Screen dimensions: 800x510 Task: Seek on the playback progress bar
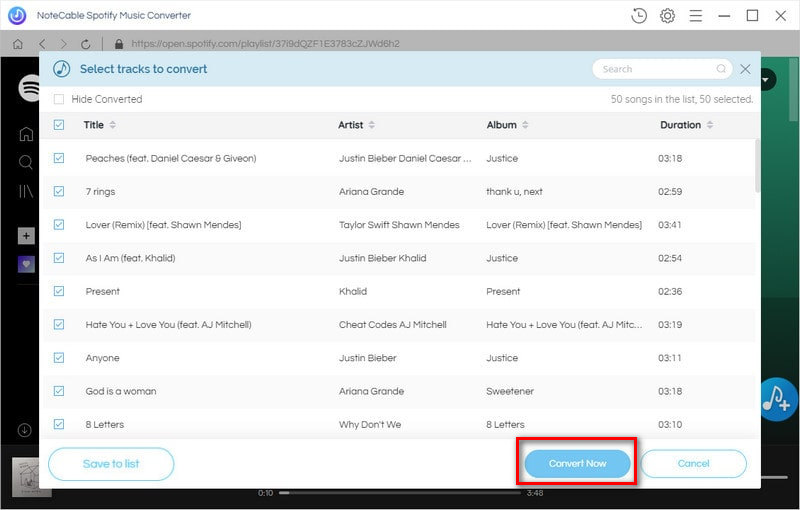400,493
